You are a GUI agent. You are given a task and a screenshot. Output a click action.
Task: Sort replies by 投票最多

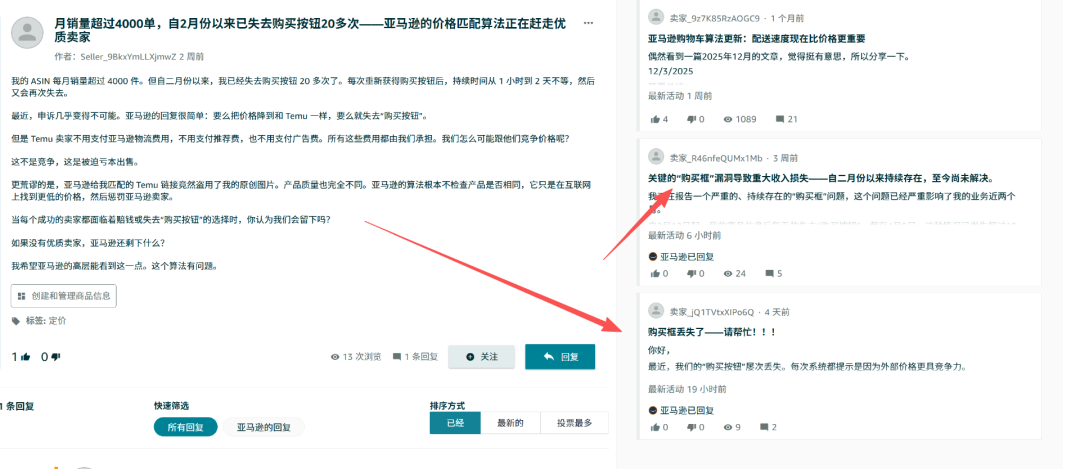tap(574, 423)
